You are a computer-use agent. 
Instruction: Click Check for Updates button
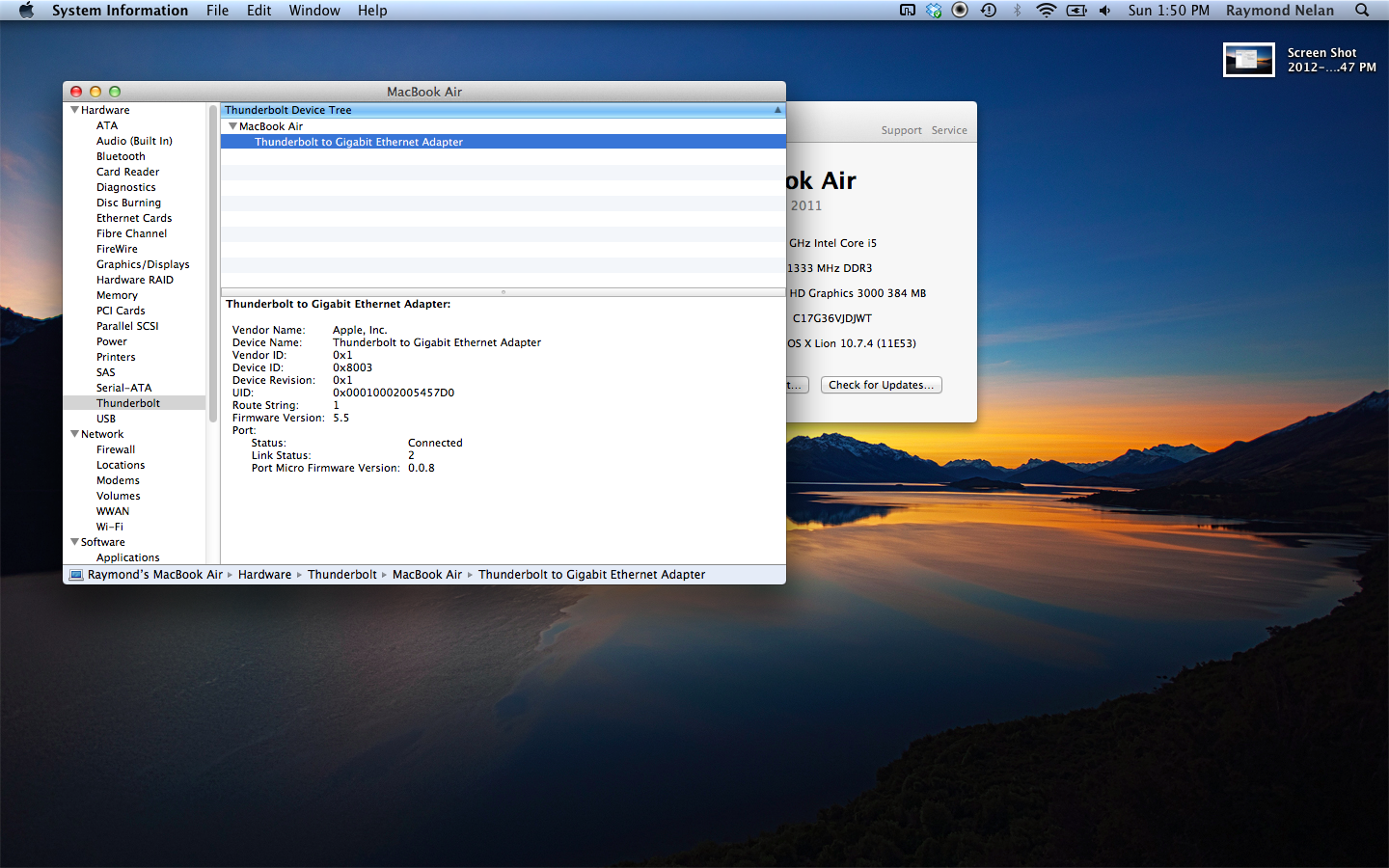881,385
